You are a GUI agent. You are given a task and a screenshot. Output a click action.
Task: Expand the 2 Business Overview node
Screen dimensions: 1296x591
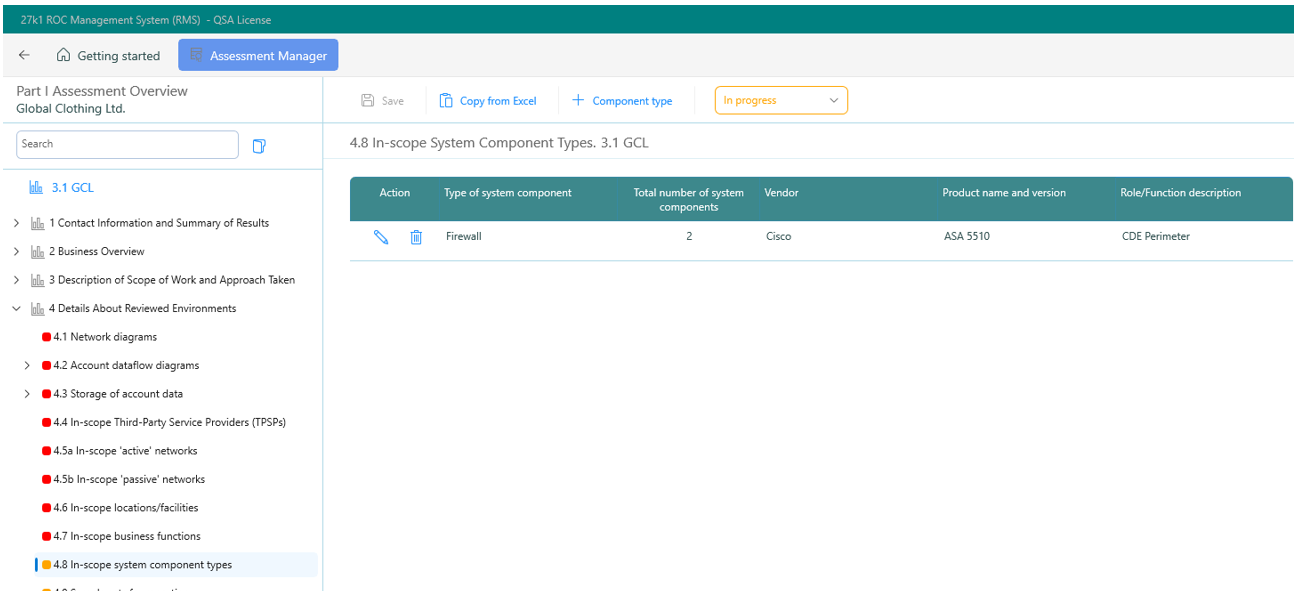point(16,252)
